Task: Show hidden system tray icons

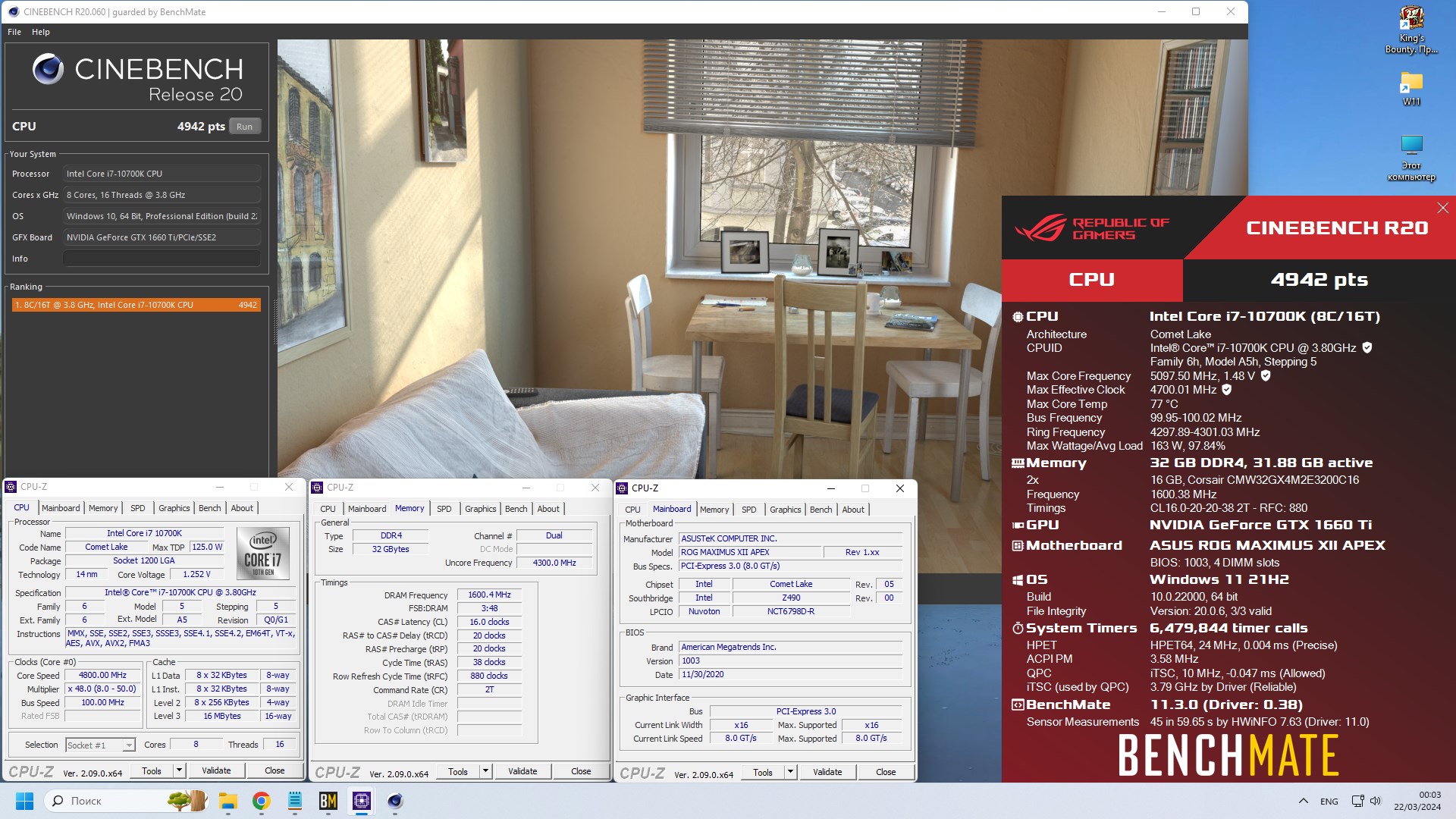Action: [x=1303, y=801]
